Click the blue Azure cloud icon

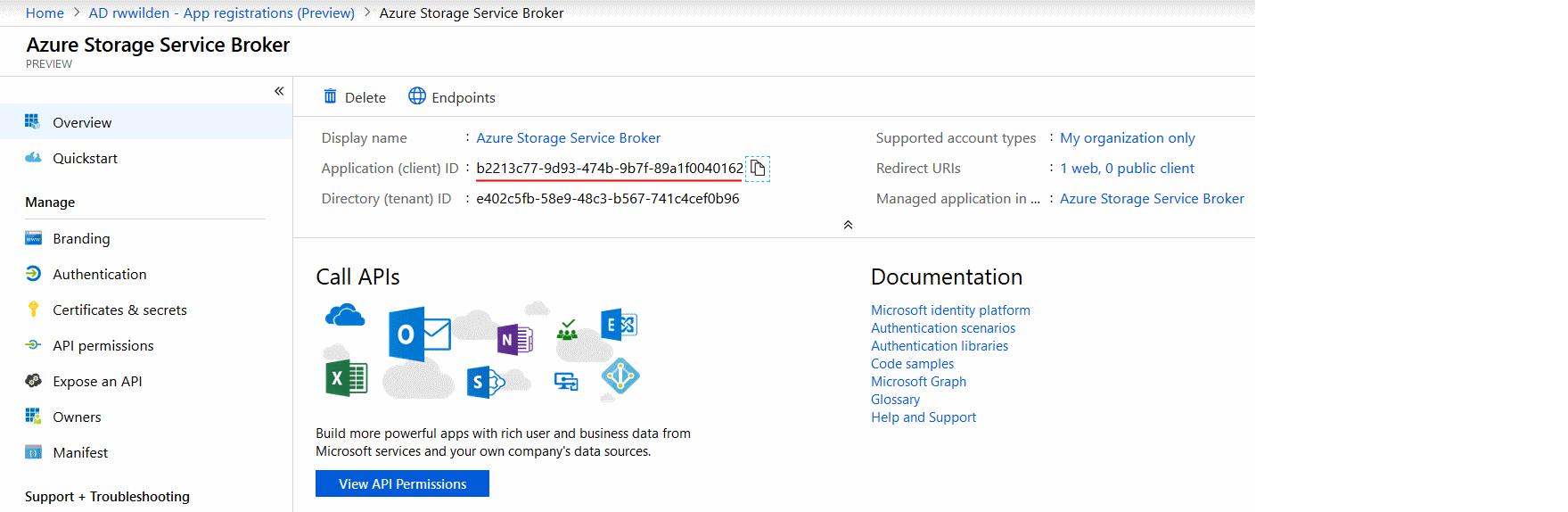coord(346,315)
